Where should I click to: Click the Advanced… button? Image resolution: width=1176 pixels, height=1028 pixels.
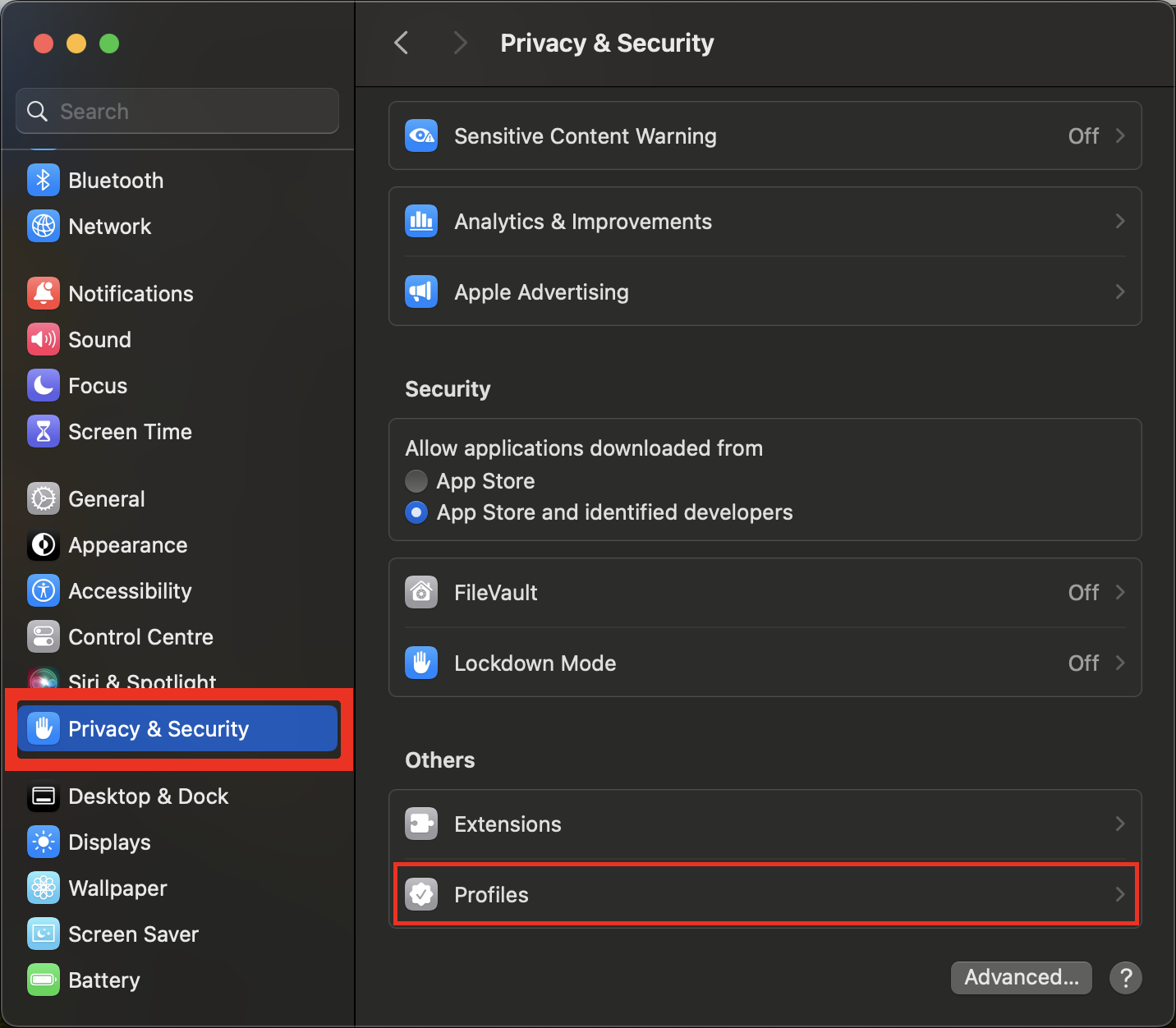point(1021,978)
